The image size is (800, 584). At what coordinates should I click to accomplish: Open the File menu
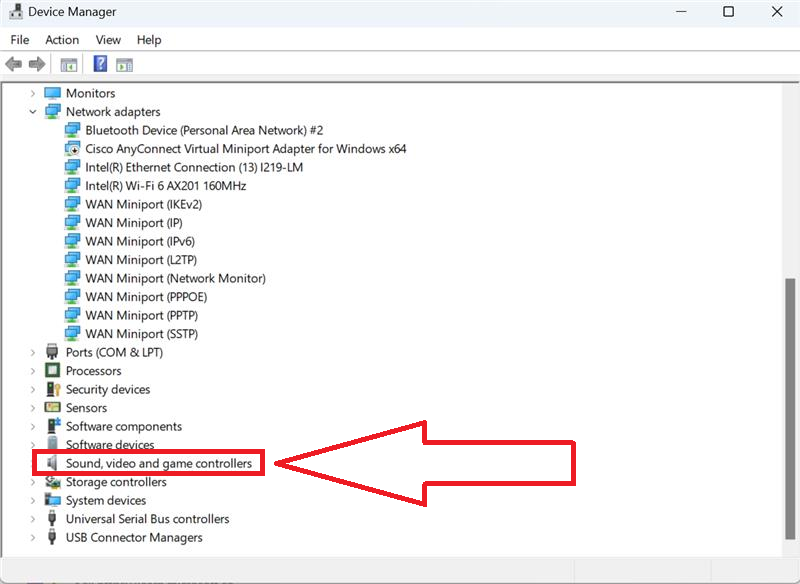pos(20,40)
